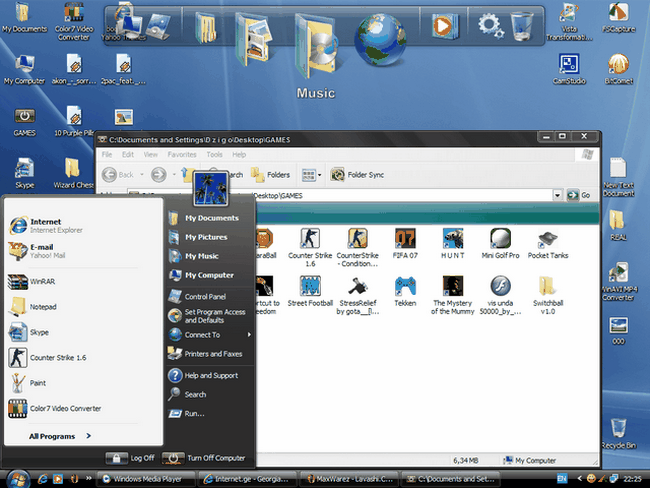
Task: Switch to Internet.ge taskbar window
Action: (x=247, y=479)
